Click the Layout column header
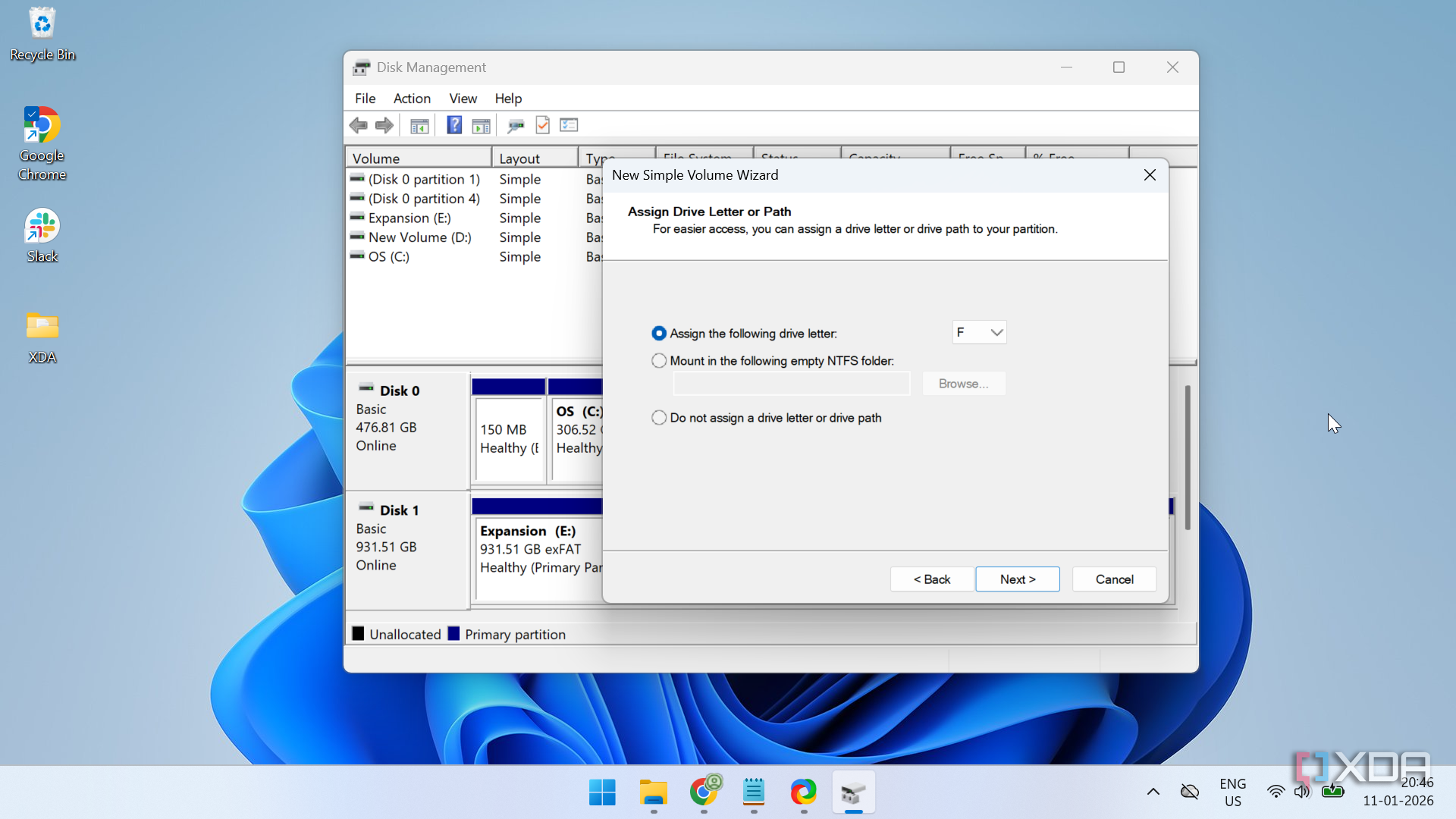 [x=535, y=158]
